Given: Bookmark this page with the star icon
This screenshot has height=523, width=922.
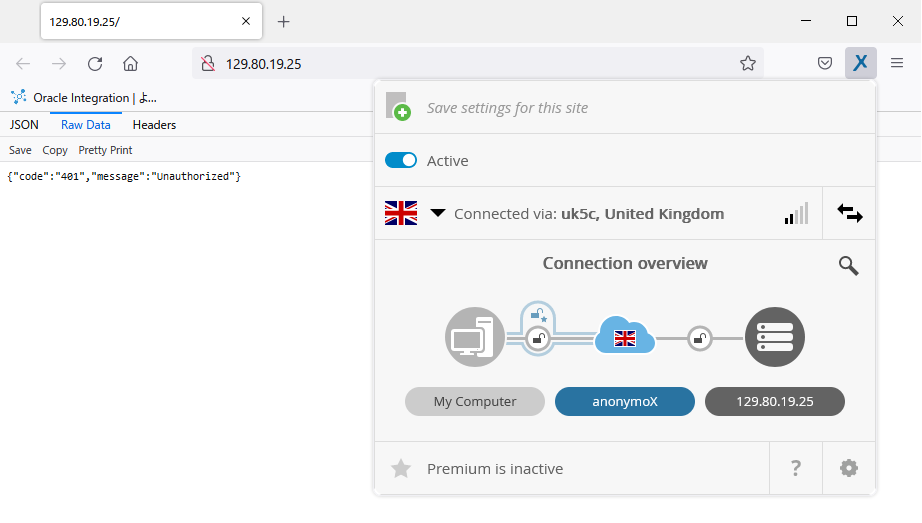Looking at the screenshot, I should click(748, 64).
